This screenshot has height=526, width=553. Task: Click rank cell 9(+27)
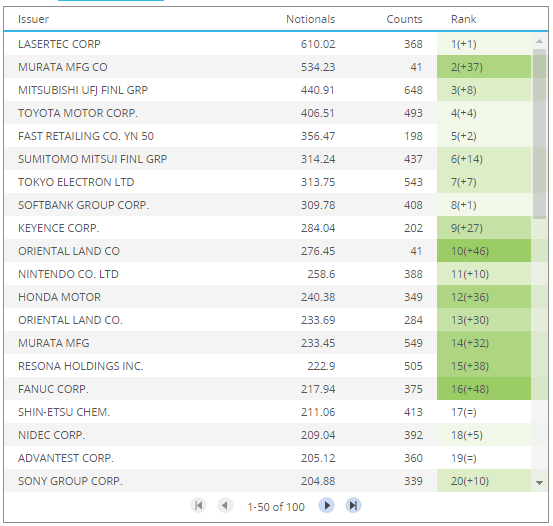(484, 228)
